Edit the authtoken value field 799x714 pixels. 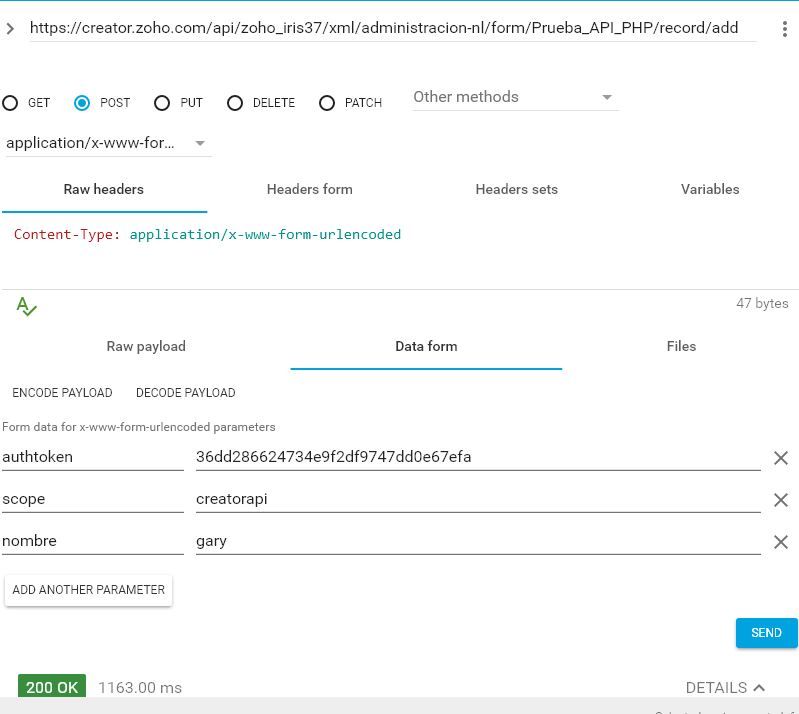[478, 457]
